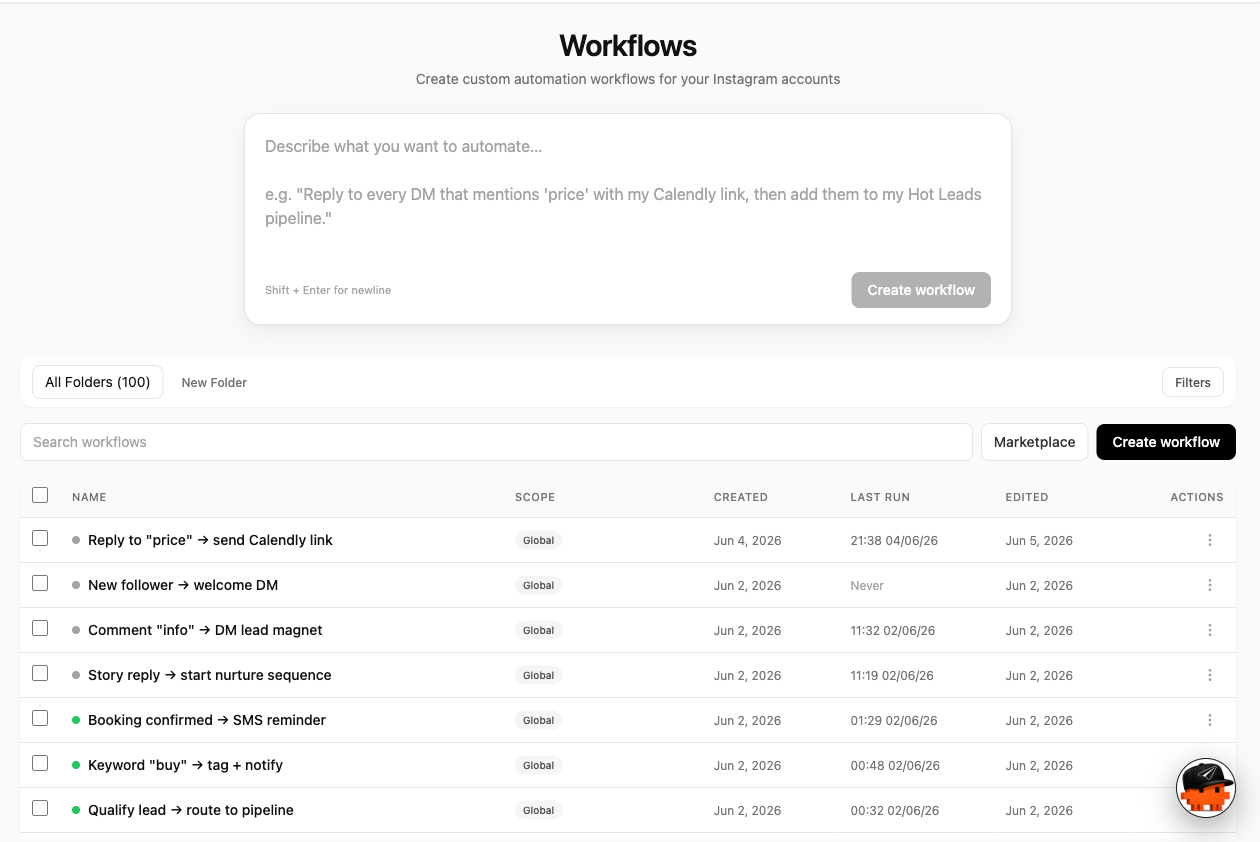
Task: Check the Booking confirmed SMS reminder row
Action: click(x=40, y=718)
